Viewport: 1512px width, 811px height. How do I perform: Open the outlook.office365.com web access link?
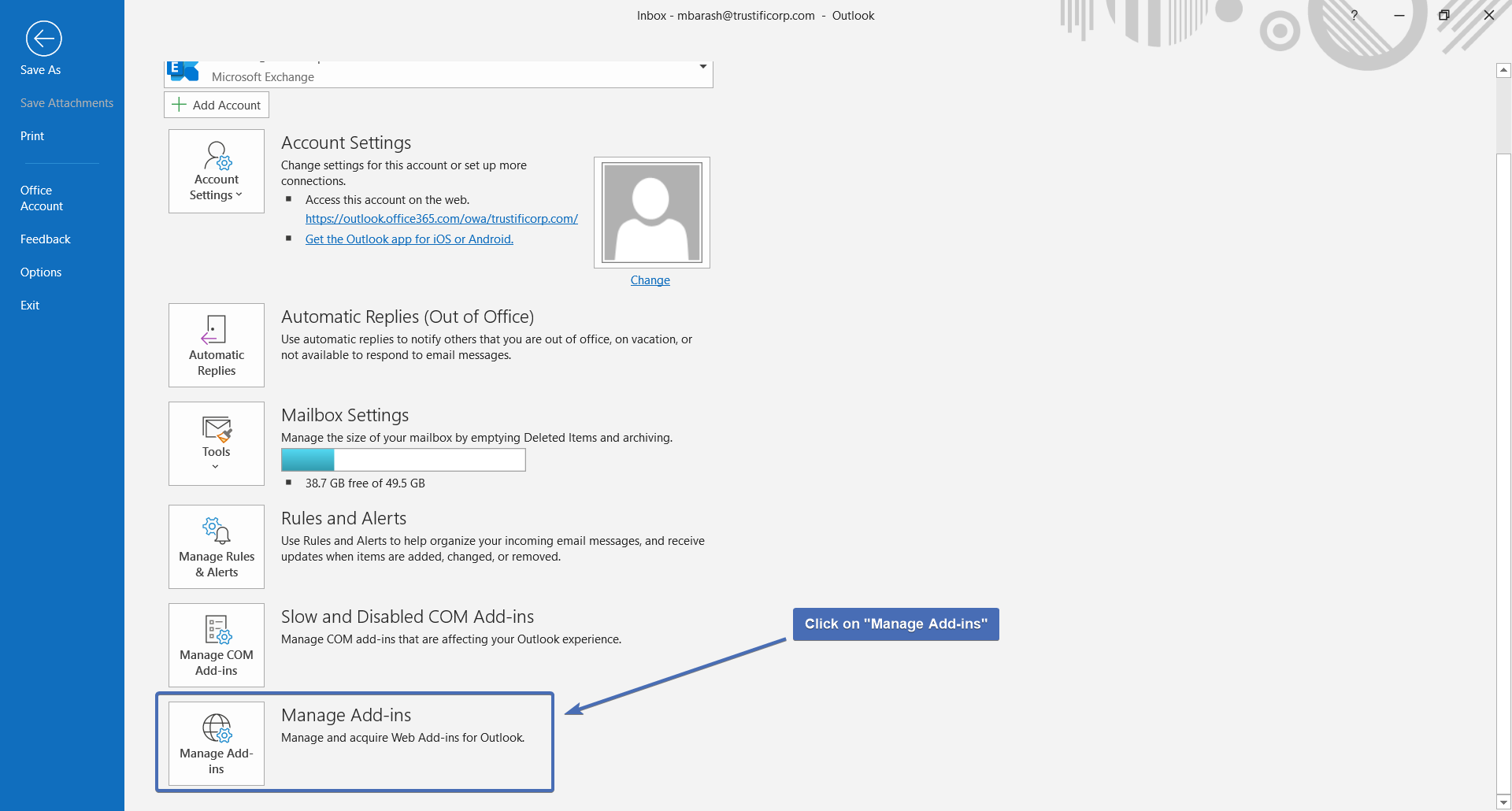[x=442, y=219]
